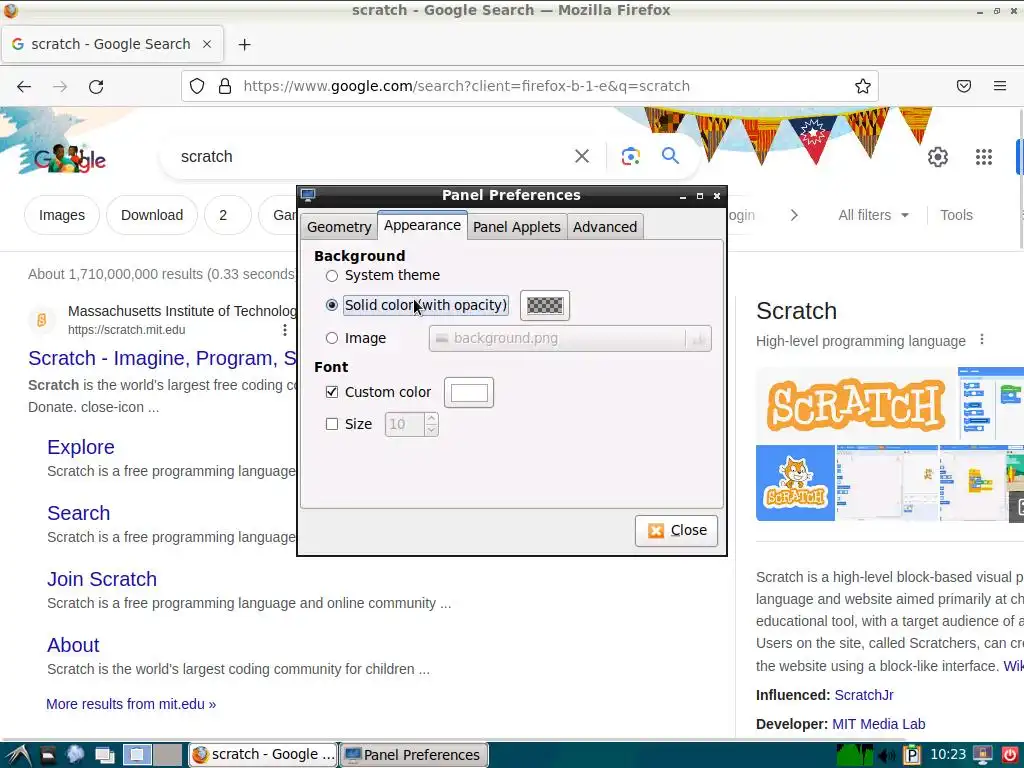This screenshot has height=768, width=1024.
Task: Switch to second workspace in pager
Action: (168, 755)
